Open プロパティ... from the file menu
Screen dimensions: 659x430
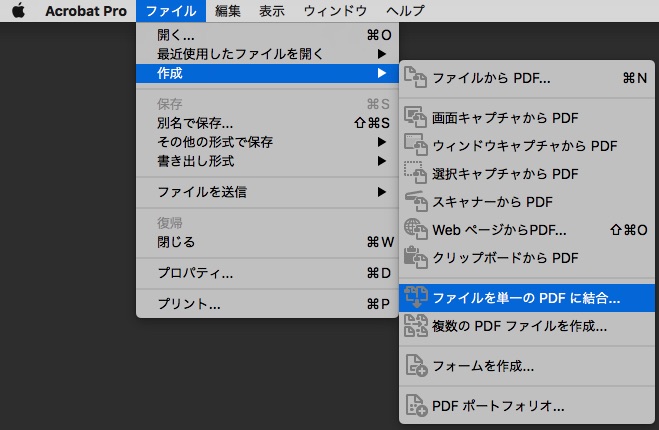click(x=267, y=273)
